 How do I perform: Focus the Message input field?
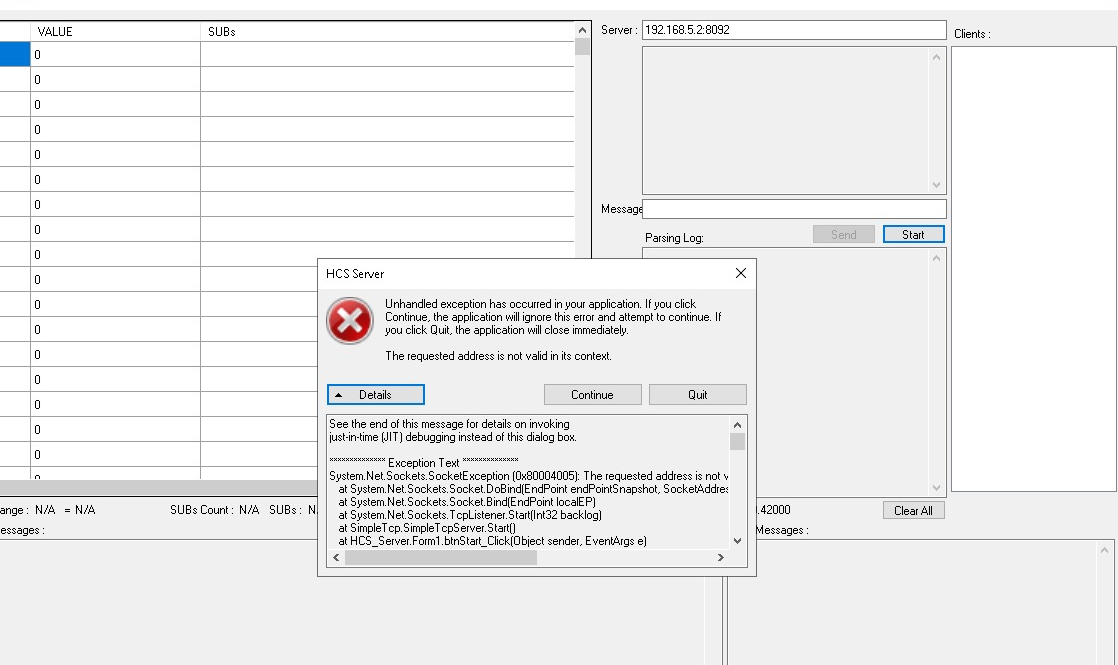[x=794, y=209]
